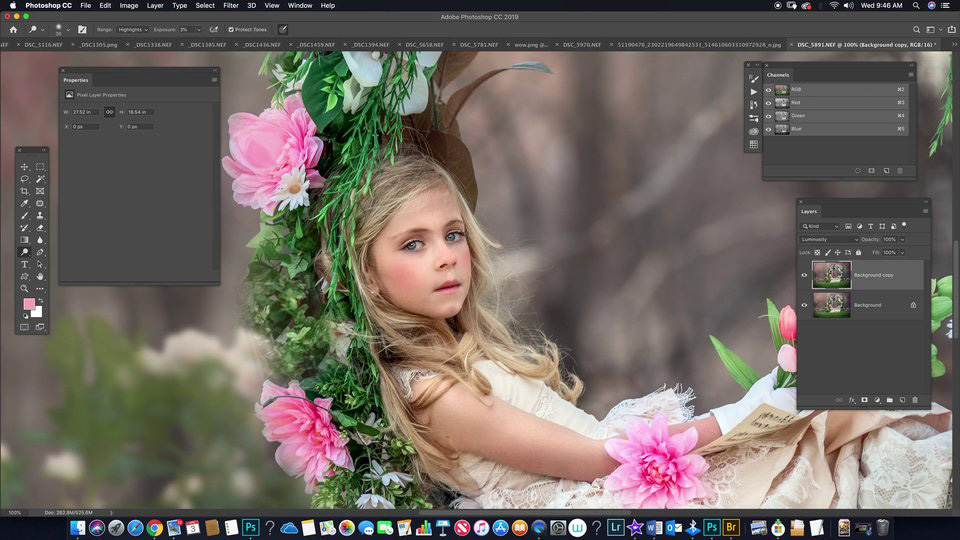Enable airbrush-style build-up icon
The width and height of the screenshot is (960, 540).
coord(214,29)
